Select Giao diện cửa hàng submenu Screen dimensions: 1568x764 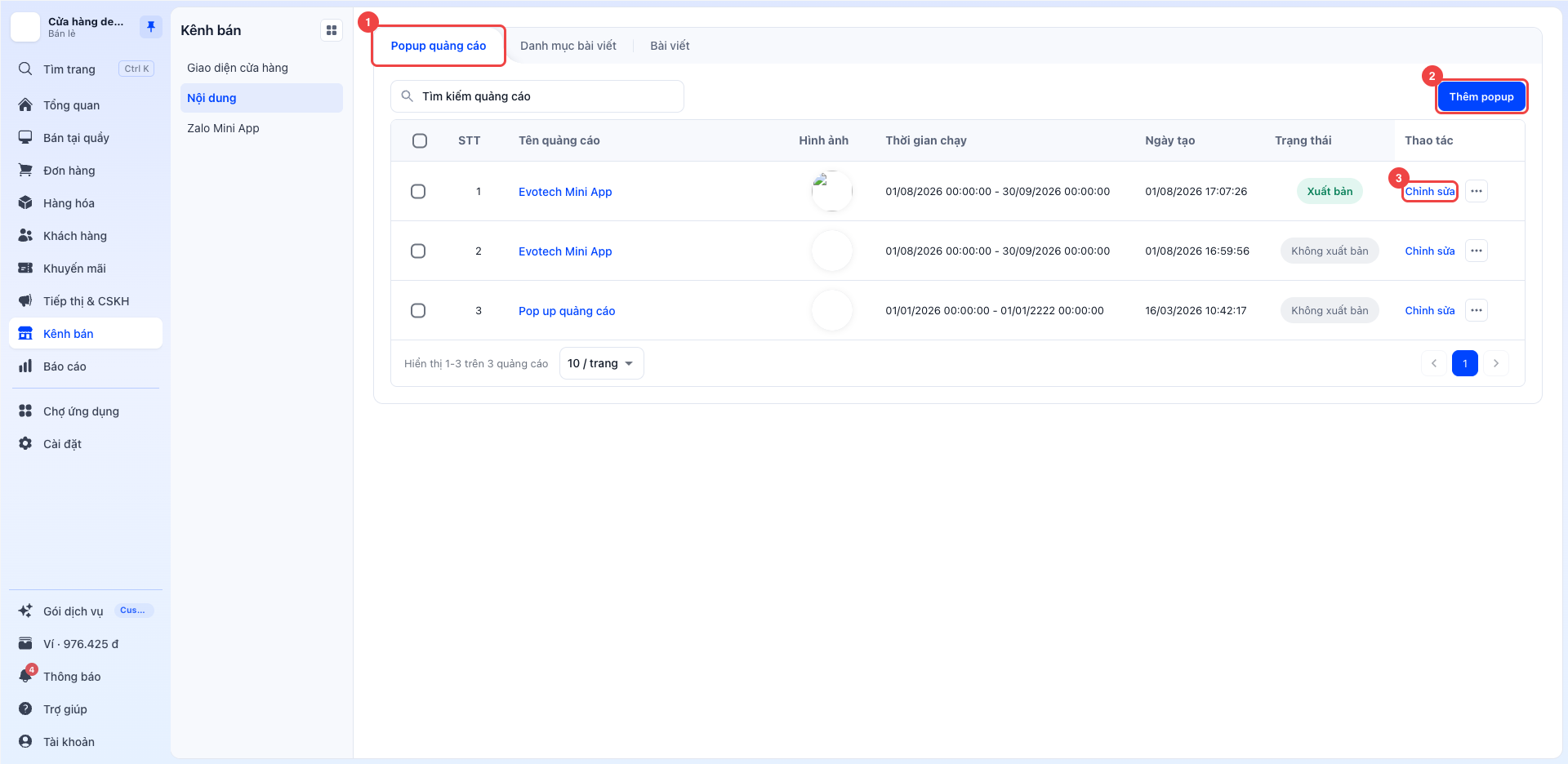coord(261,68)
